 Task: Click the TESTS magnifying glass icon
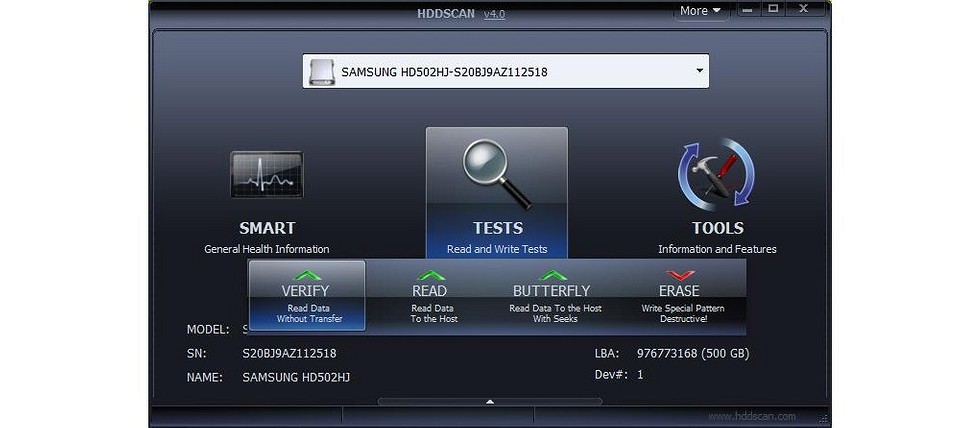click(497, 173)
